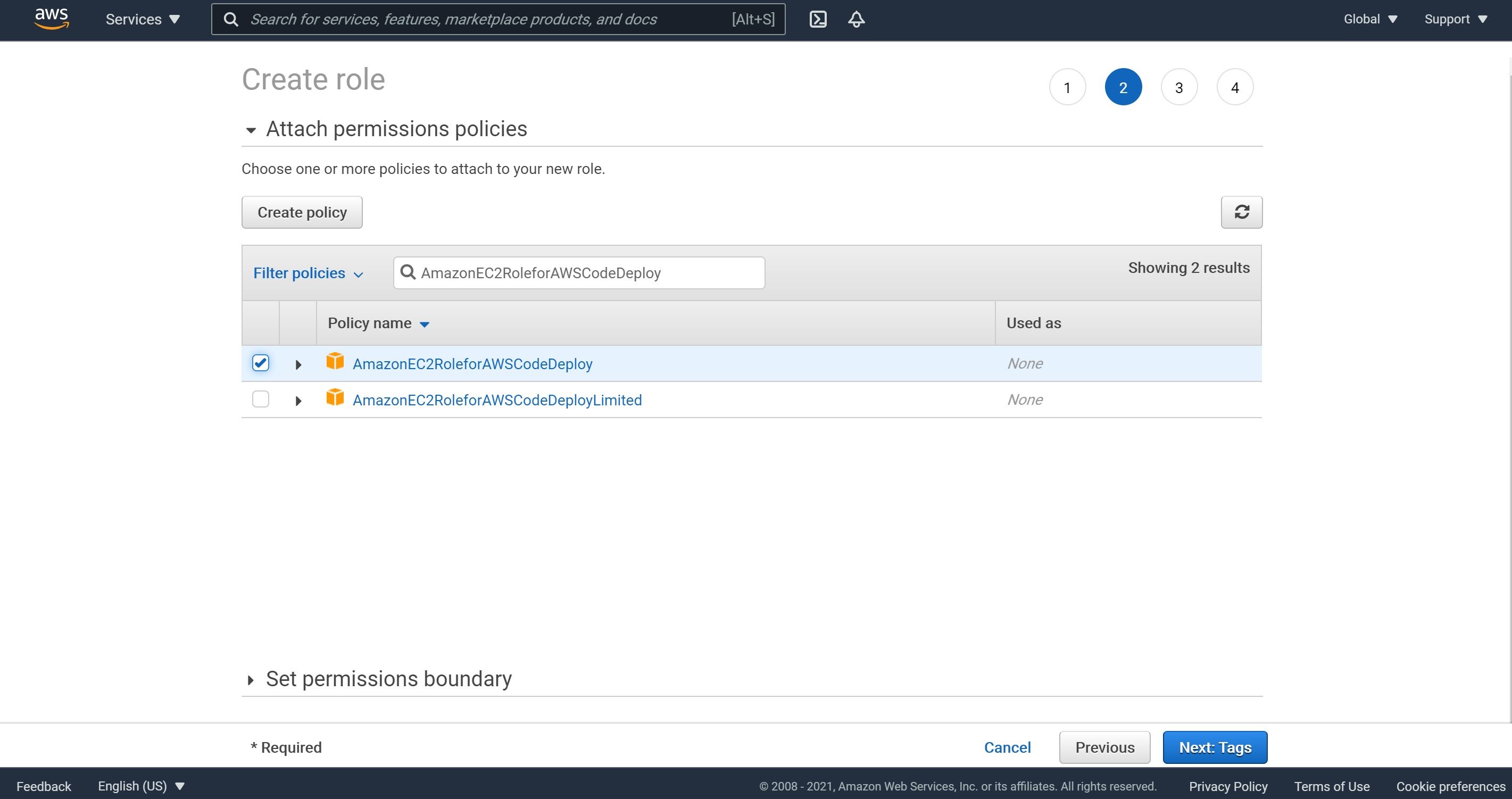The image size is (1512, 799).
Task: Open Cookie preferences
Action: tap(1450, 786)
